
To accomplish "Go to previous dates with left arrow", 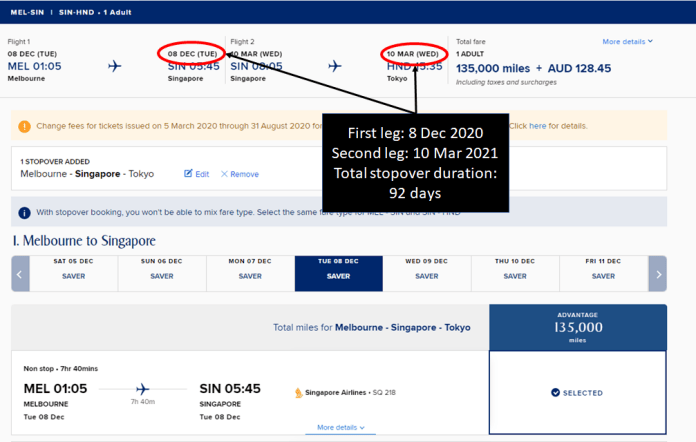I will pos(20,273).
